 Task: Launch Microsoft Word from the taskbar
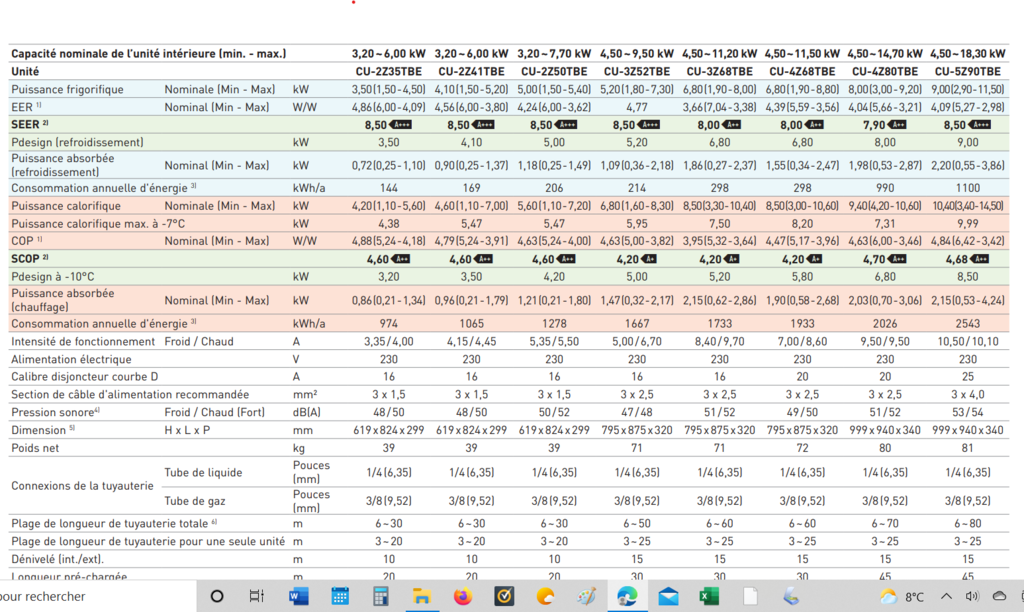pyautogui.click(x=298, y=596)
